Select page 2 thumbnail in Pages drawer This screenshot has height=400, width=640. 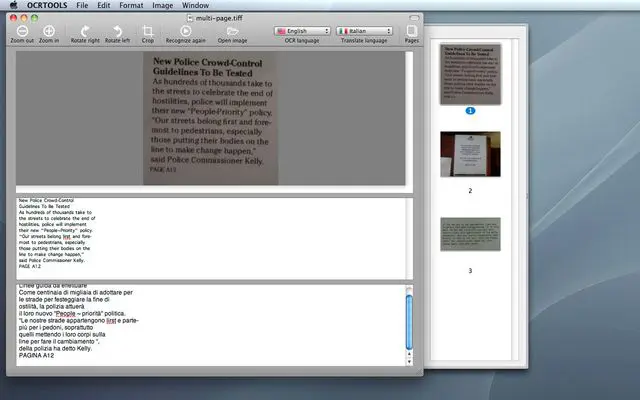click(470, 154)
